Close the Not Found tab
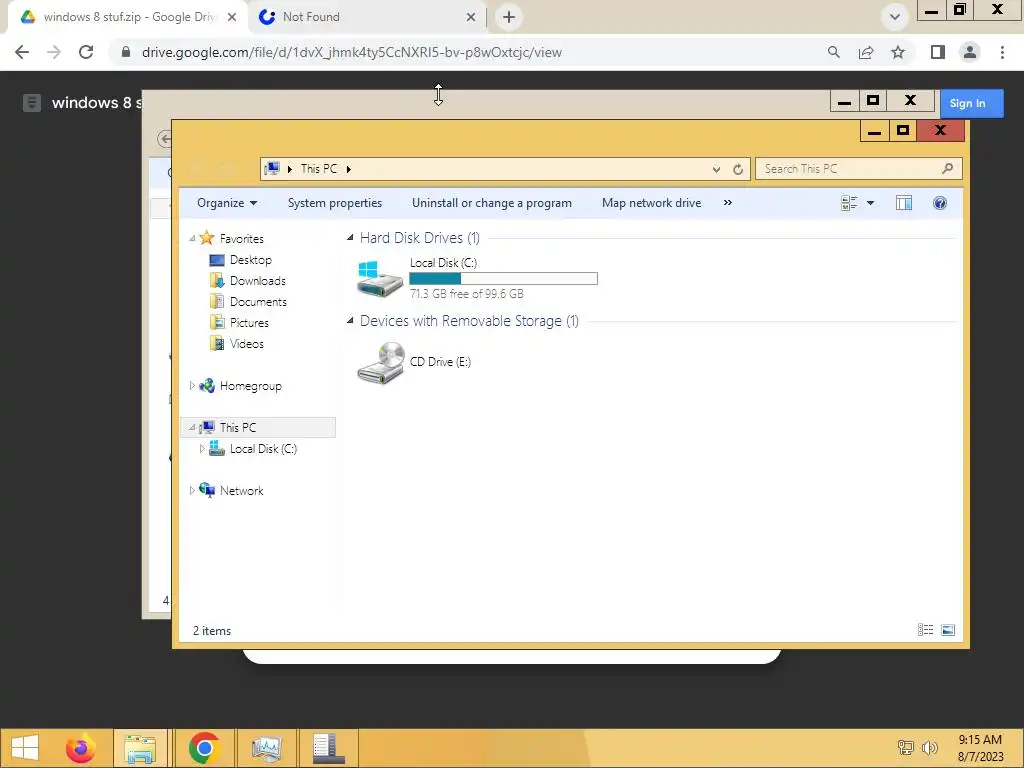 tap(470, 17)
